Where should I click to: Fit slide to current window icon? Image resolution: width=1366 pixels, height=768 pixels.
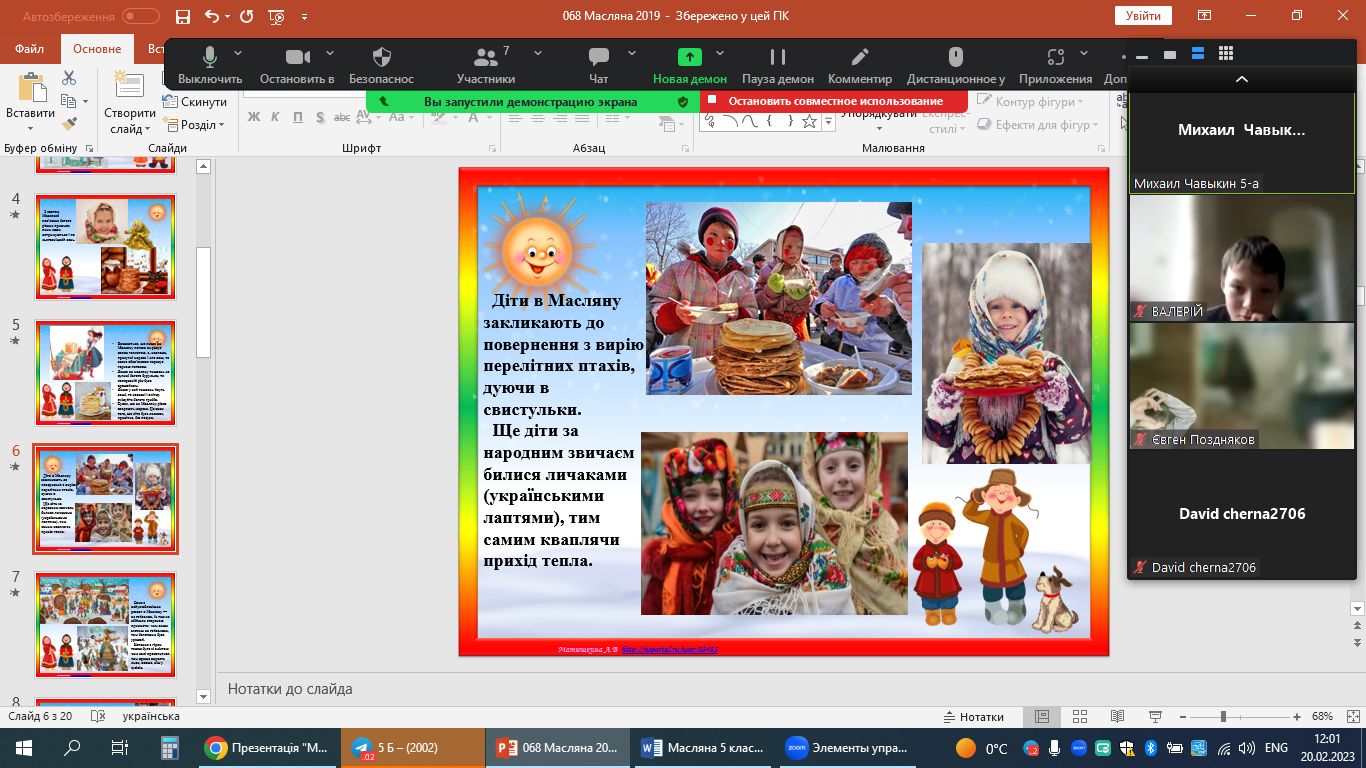(1351, 717)
